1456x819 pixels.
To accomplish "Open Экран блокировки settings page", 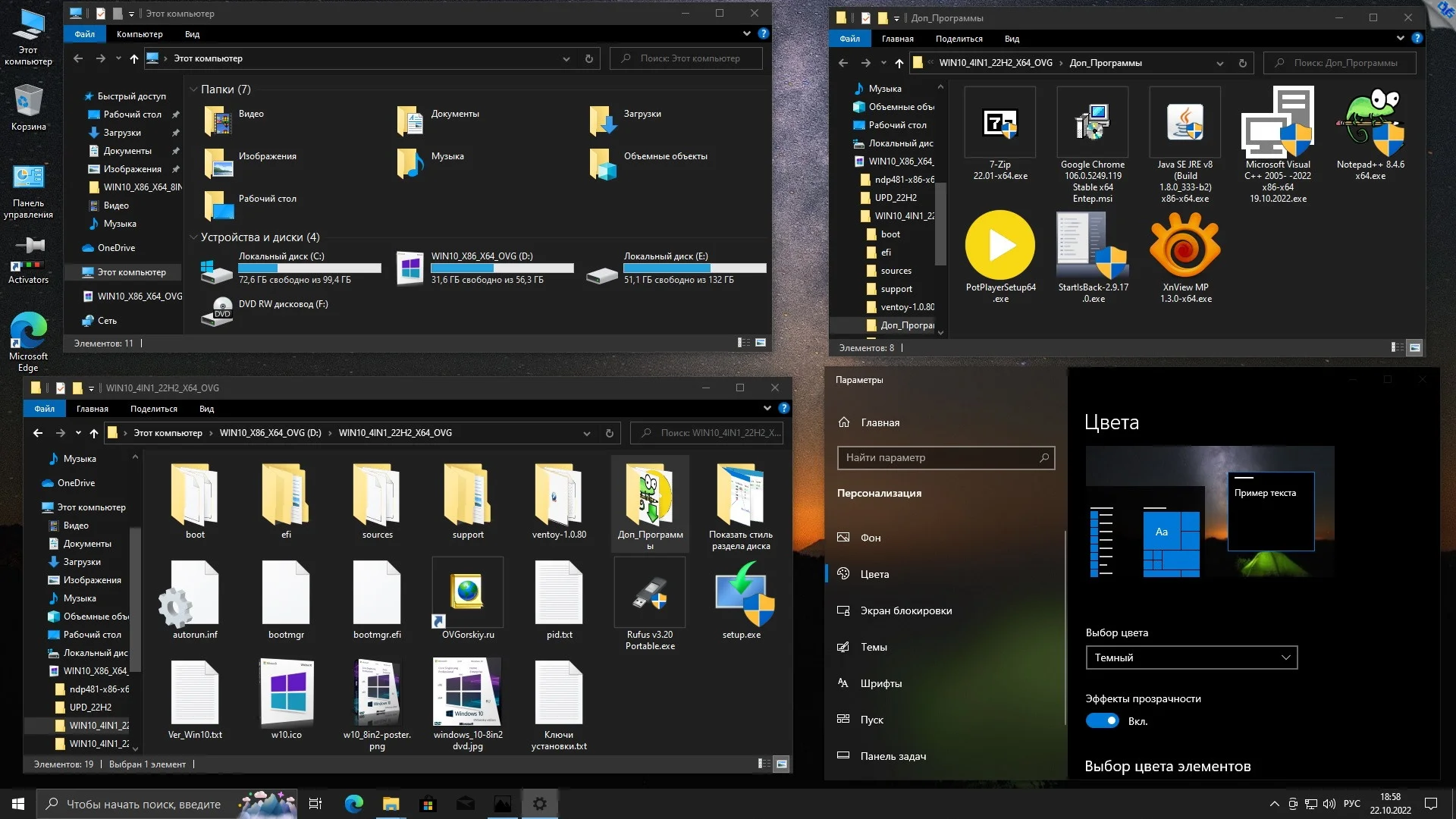I will [x=905, y=610].
